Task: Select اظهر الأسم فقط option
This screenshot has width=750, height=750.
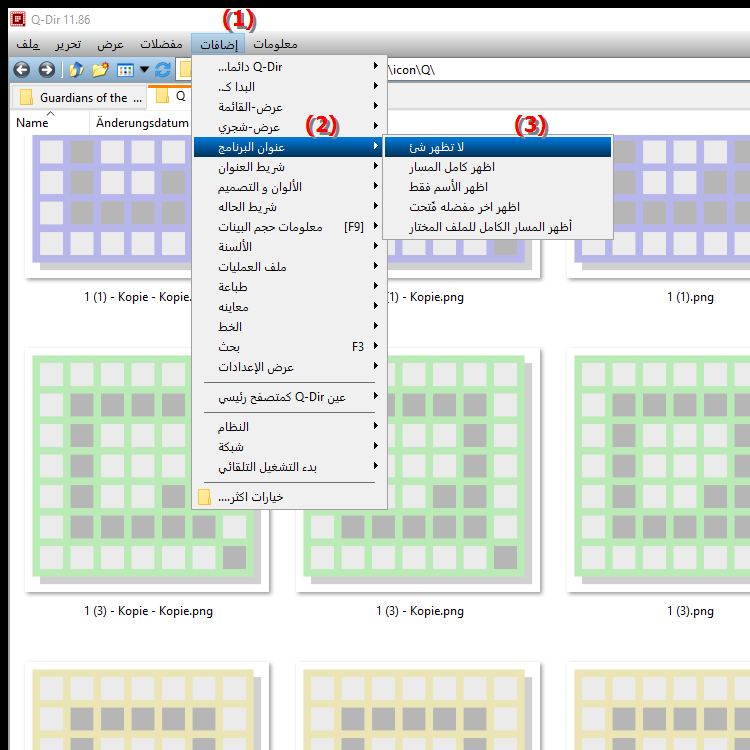Action: (x=498, y=187)
